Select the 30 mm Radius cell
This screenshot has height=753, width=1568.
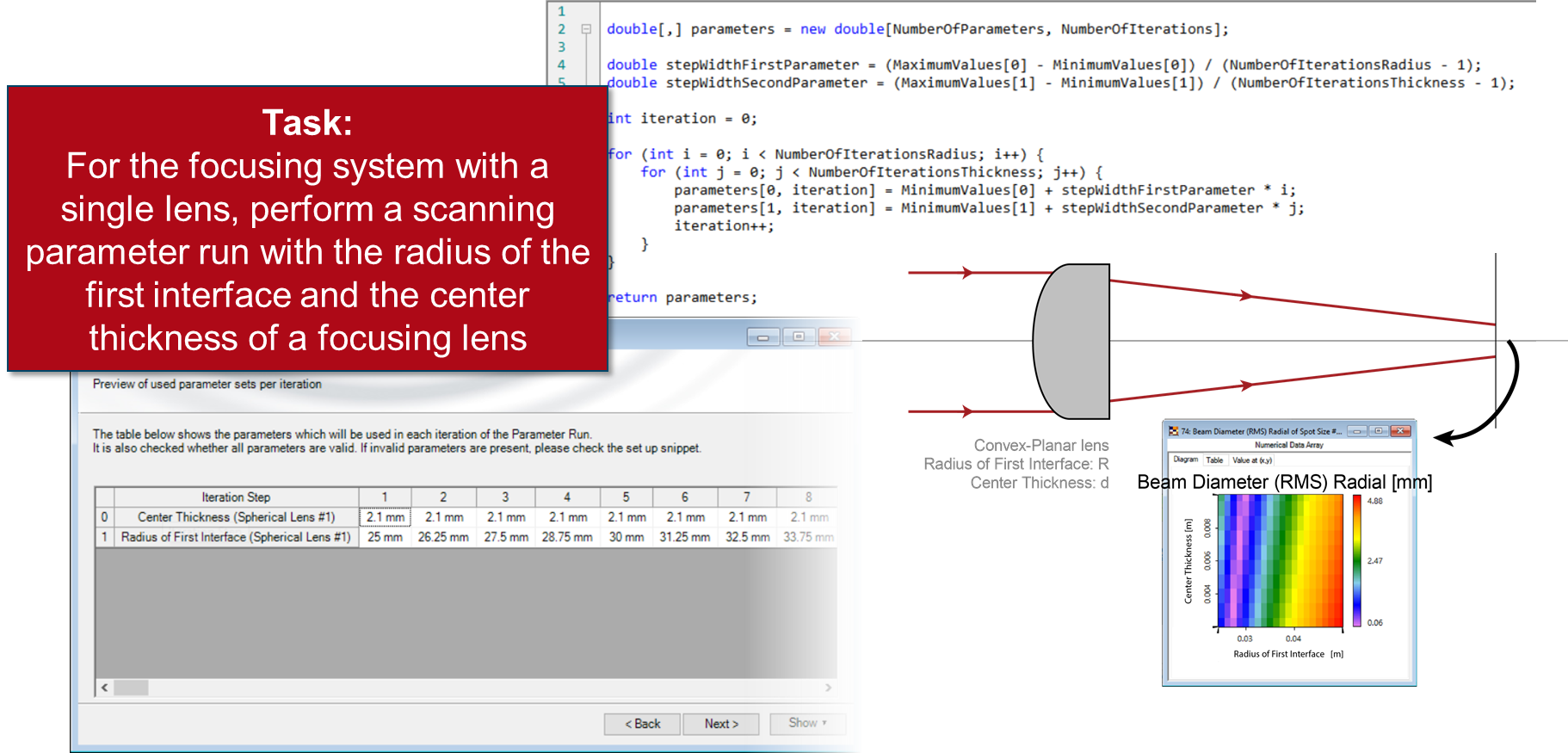(x=626, y=537)
